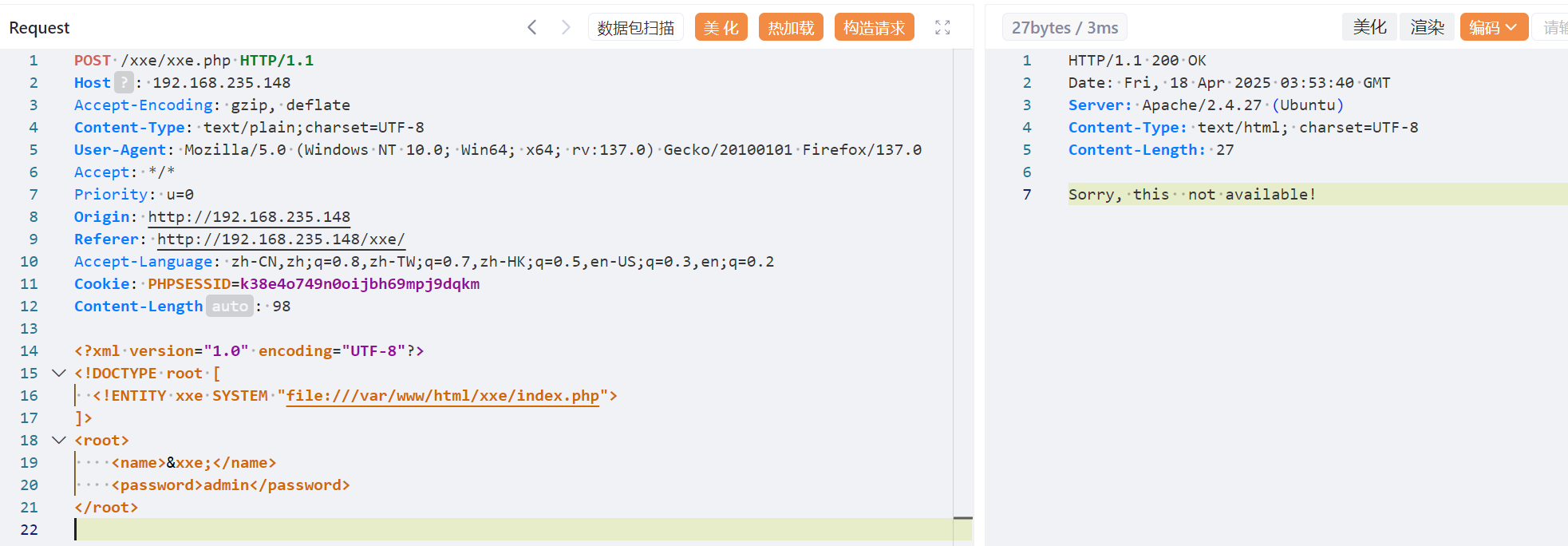
Task: Collapse the DOCTYPE block on line 15
Action: tap(59, 373)
